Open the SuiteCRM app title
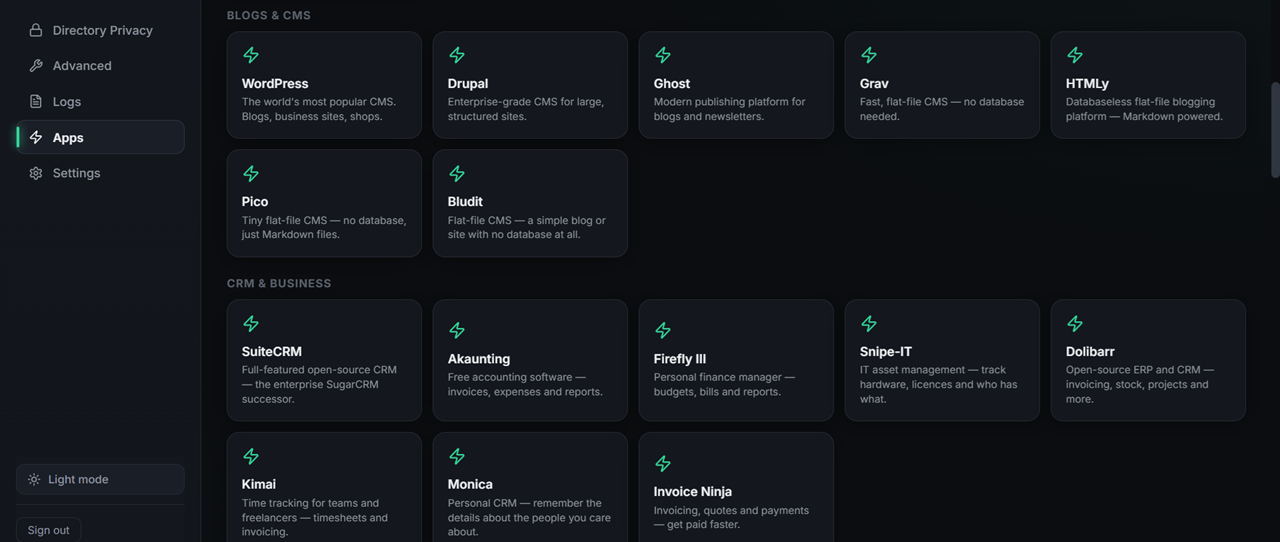Image resolution: width=1280 pixels, height=542 pixels. 272,352
